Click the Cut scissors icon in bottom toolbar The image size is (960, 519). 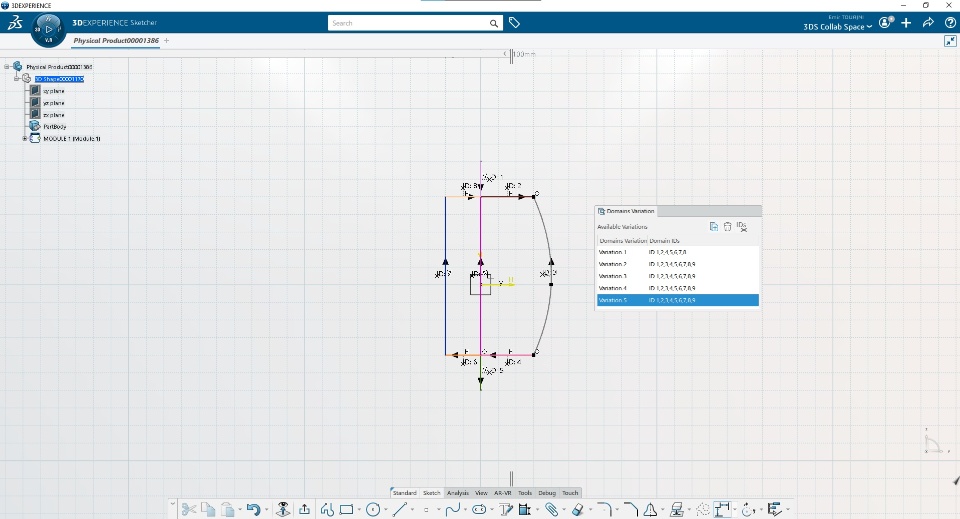click(x=189, y=509)
